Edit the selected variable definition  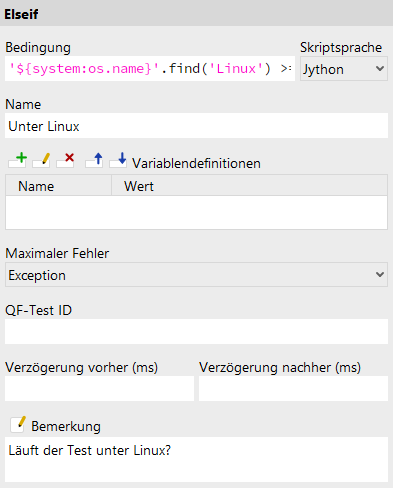[x=42, y=160]
